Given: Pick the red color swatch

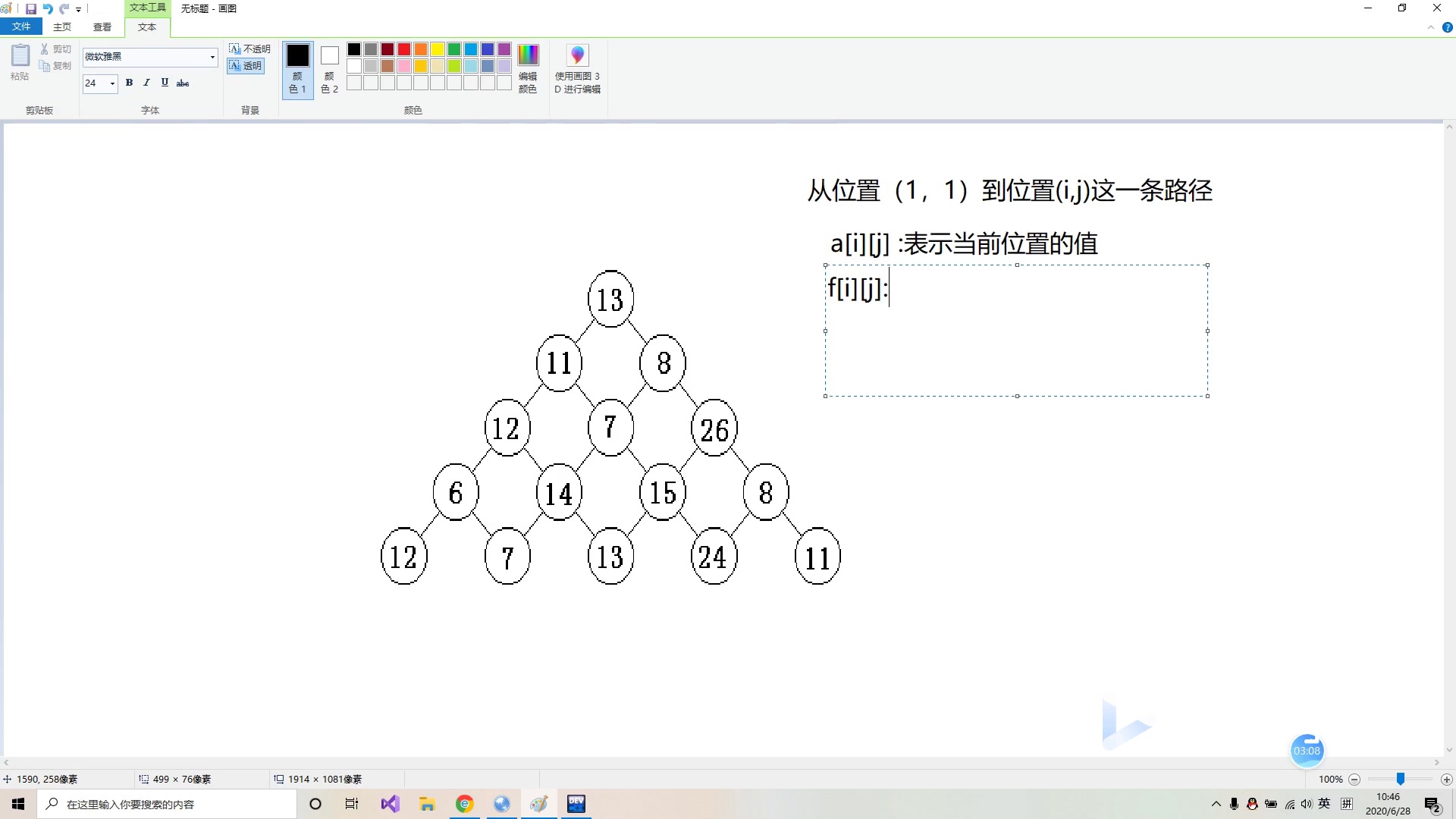Looking at the screenshot, I should coord(404,49).
